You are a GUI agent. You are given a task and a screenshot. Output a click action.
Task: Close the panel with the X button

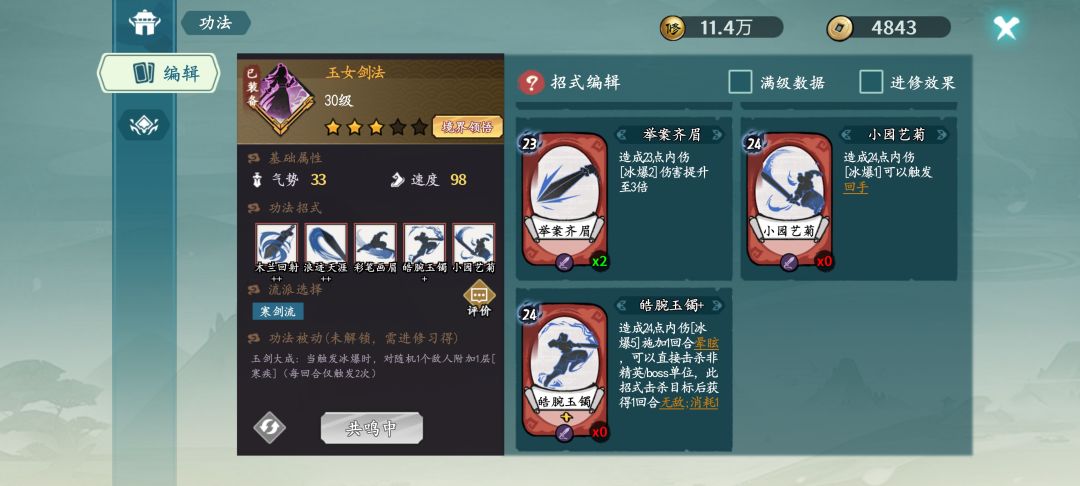(1006, 28)
